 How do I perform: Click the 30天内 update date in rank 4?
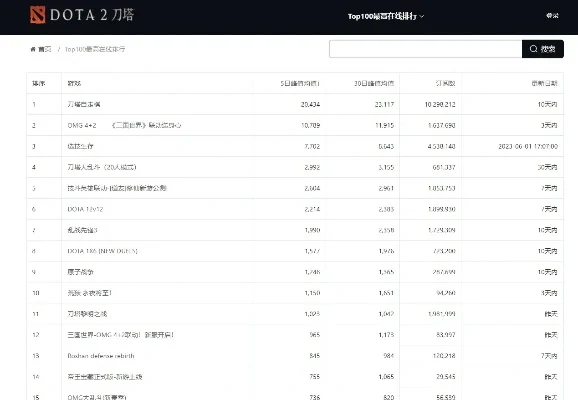point(547,167)
